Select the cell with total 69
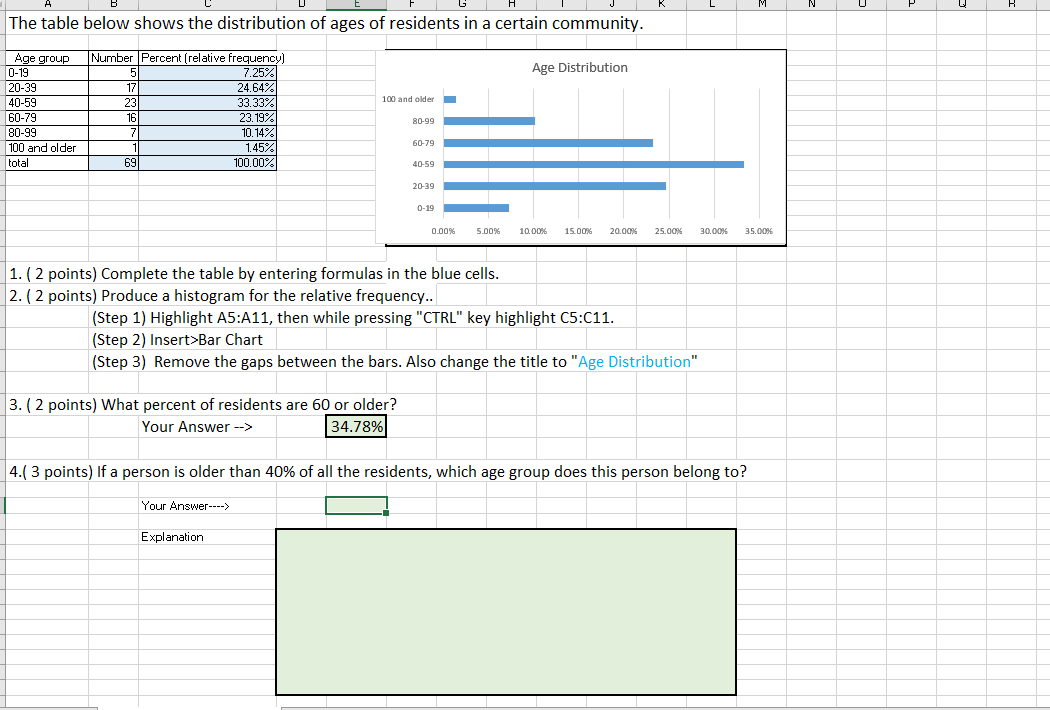 [x=113, y=163]
